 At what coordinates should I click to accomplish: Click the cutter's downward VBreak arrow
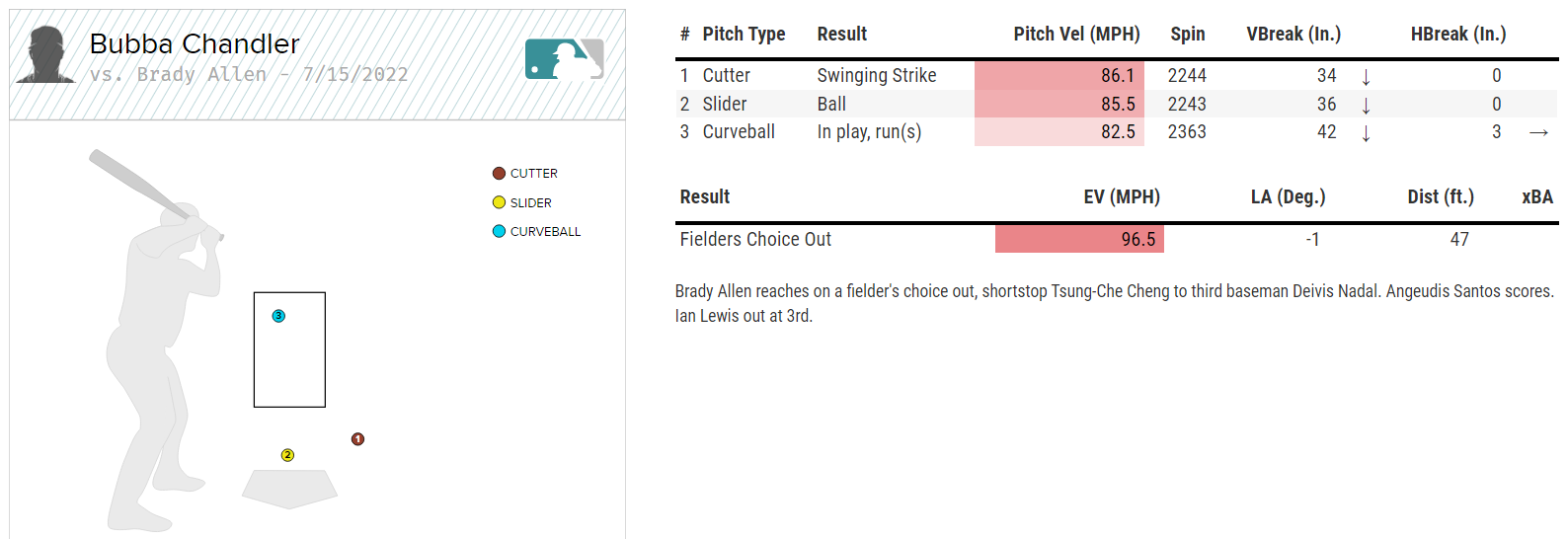[x=1366, y=77]
